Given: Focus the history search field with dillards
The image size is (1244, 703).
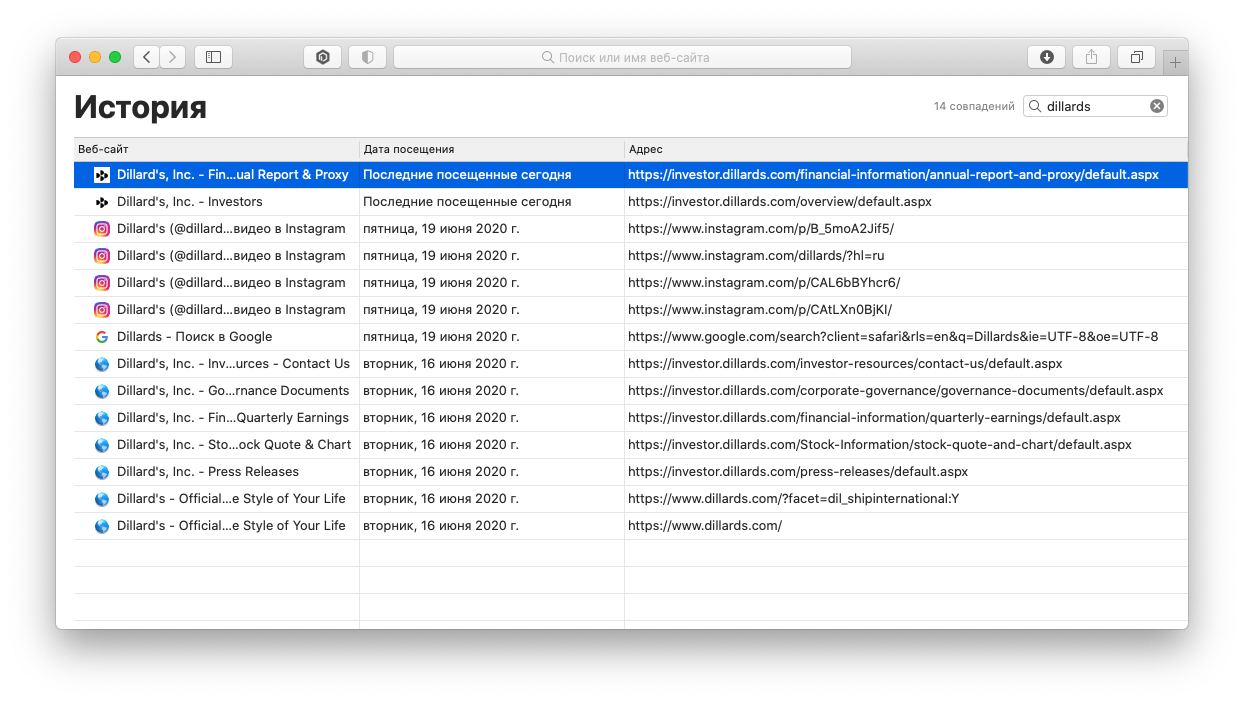Looking at the screenshot, I should (1095, 106).
